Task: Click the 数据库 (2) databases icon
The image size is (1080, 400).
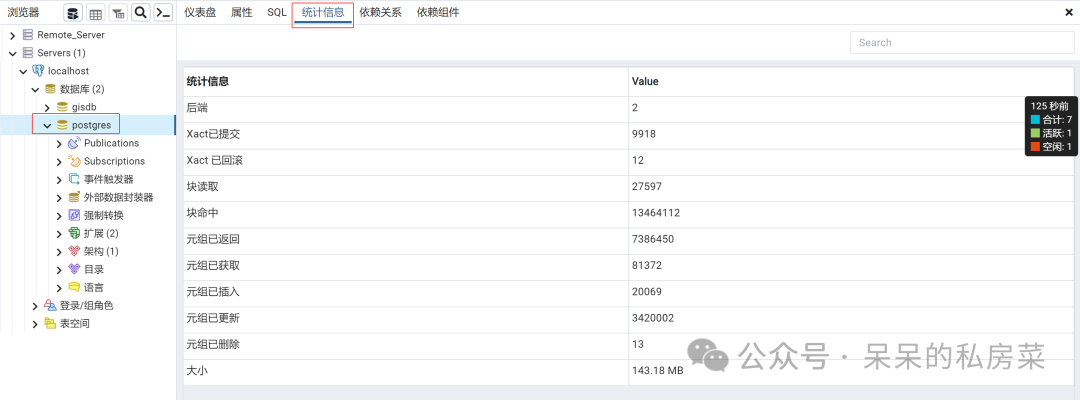Action: pos(50,89)
